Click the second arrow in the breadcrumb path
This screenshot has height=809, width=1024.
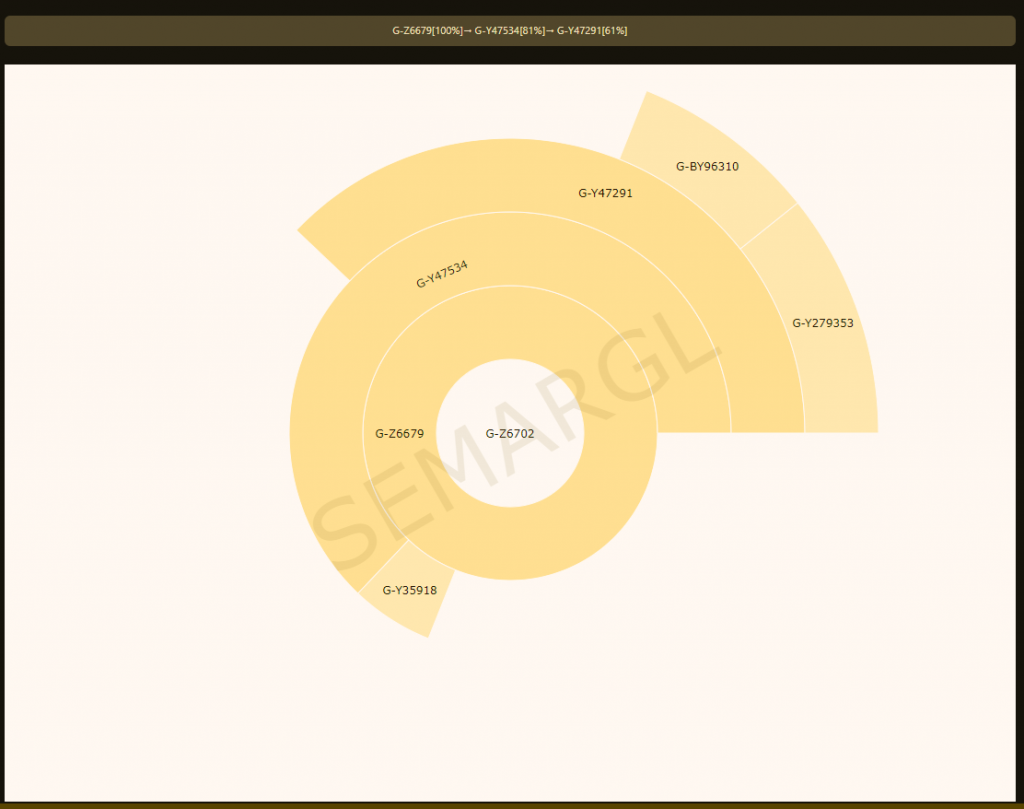pos(550,31)
